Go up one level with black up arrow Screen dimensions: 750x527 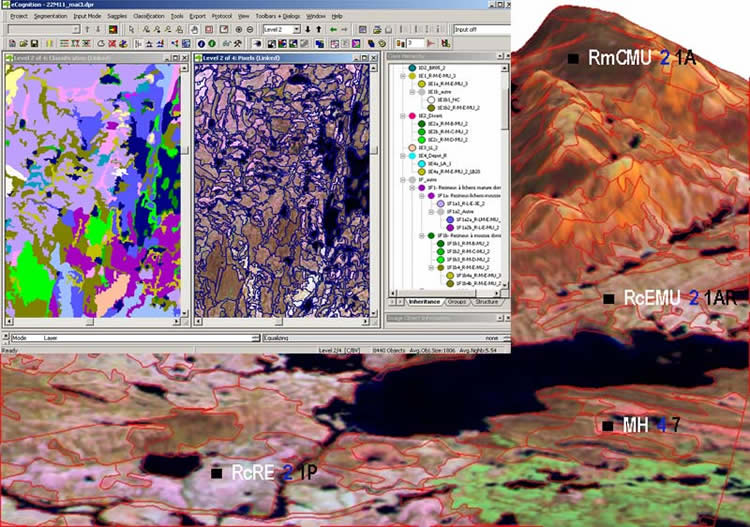pyautogui.click(x=319, y=30)
